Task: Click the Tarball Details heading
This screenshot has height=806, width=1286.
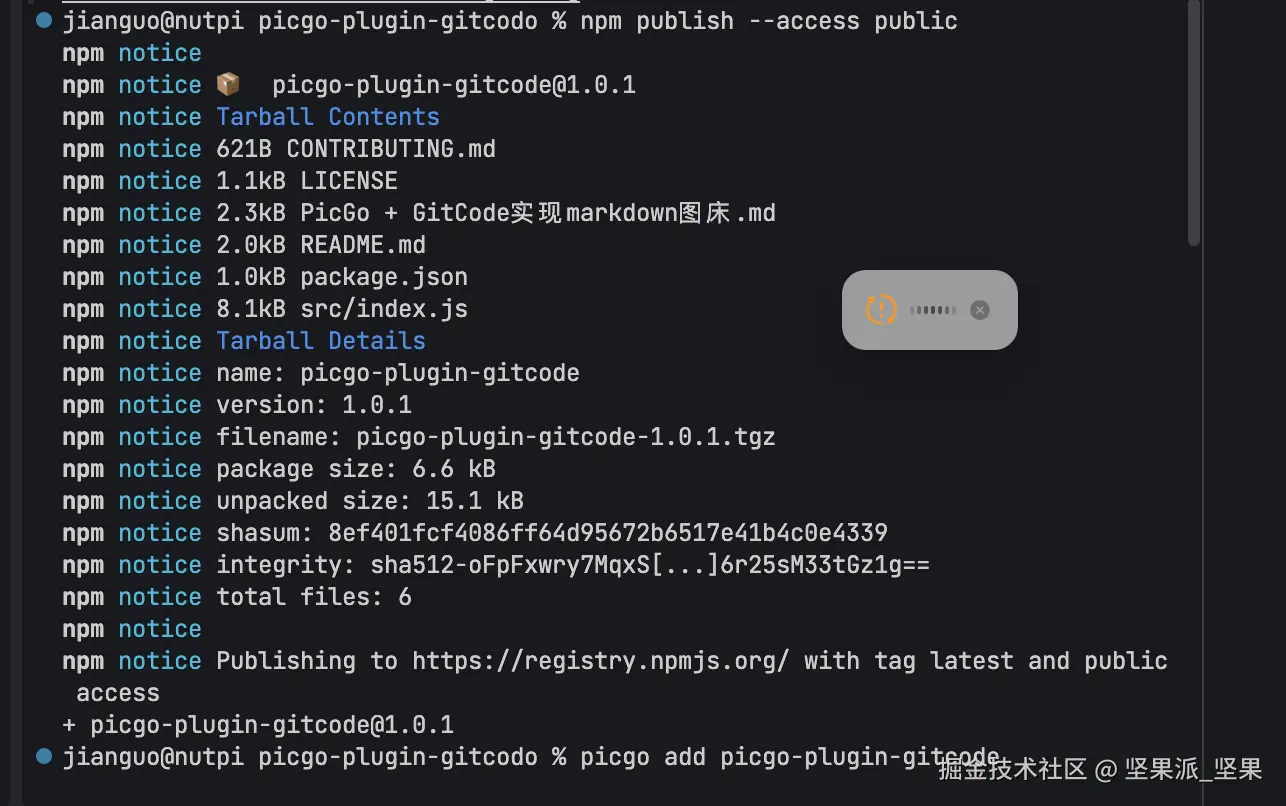Action: coord(321,341)
